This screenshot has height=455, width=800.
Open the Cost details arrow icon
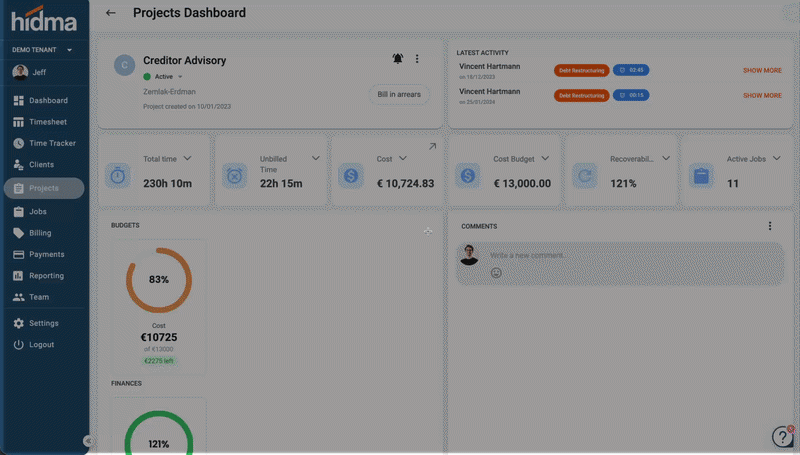[x=432, y=146]
